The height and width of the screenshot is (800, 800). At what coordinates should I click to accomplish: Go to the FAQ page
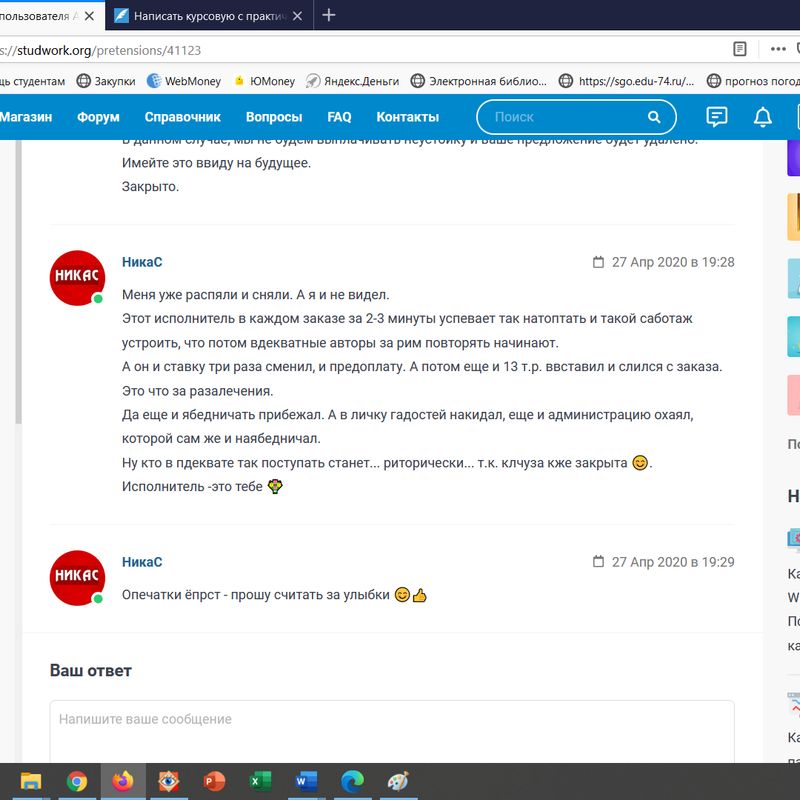pos(339,117)
